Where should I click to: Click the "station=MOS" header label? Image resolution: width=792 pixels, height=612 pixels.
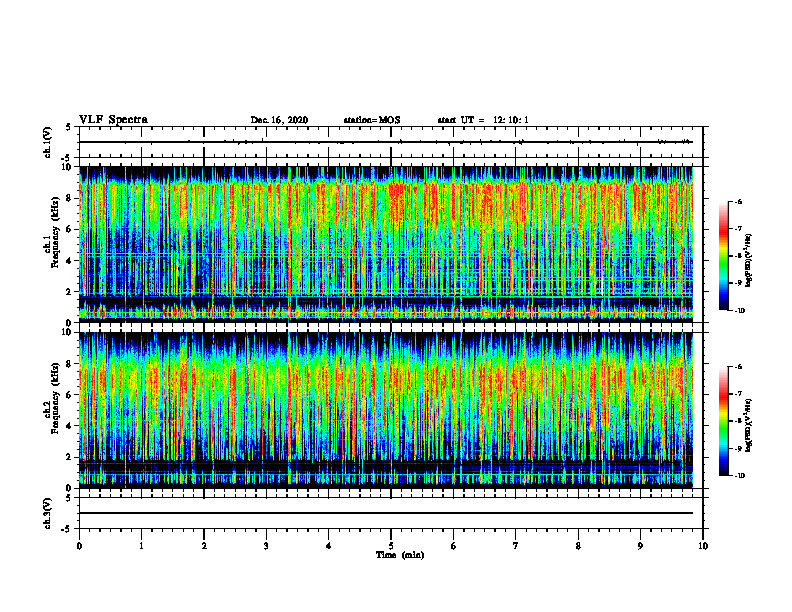(x=372, y=120)
